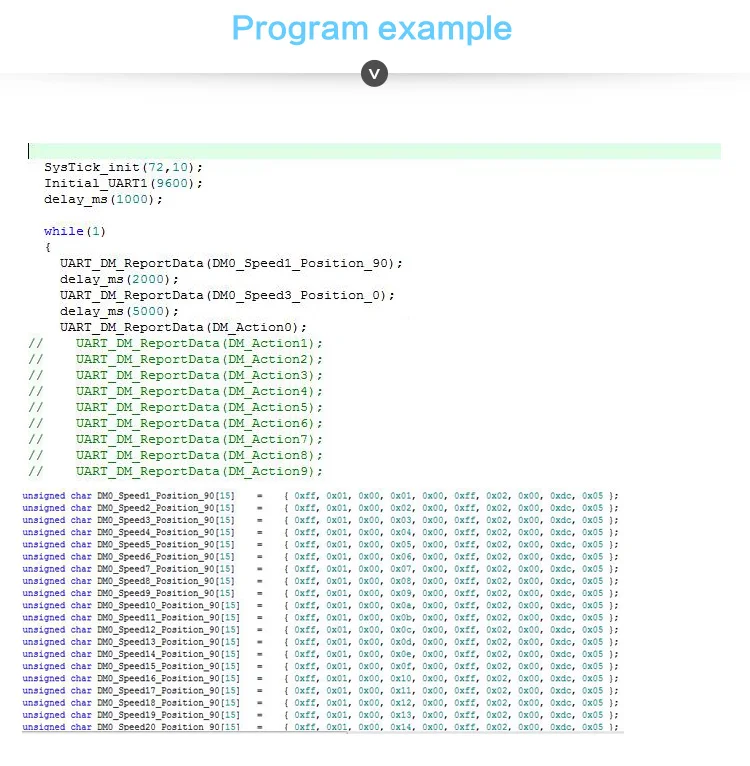Click the 0x13 value in Speed19 row
Image resolution: width=750 pixels, height=766 pixels.
click(401, 715)
